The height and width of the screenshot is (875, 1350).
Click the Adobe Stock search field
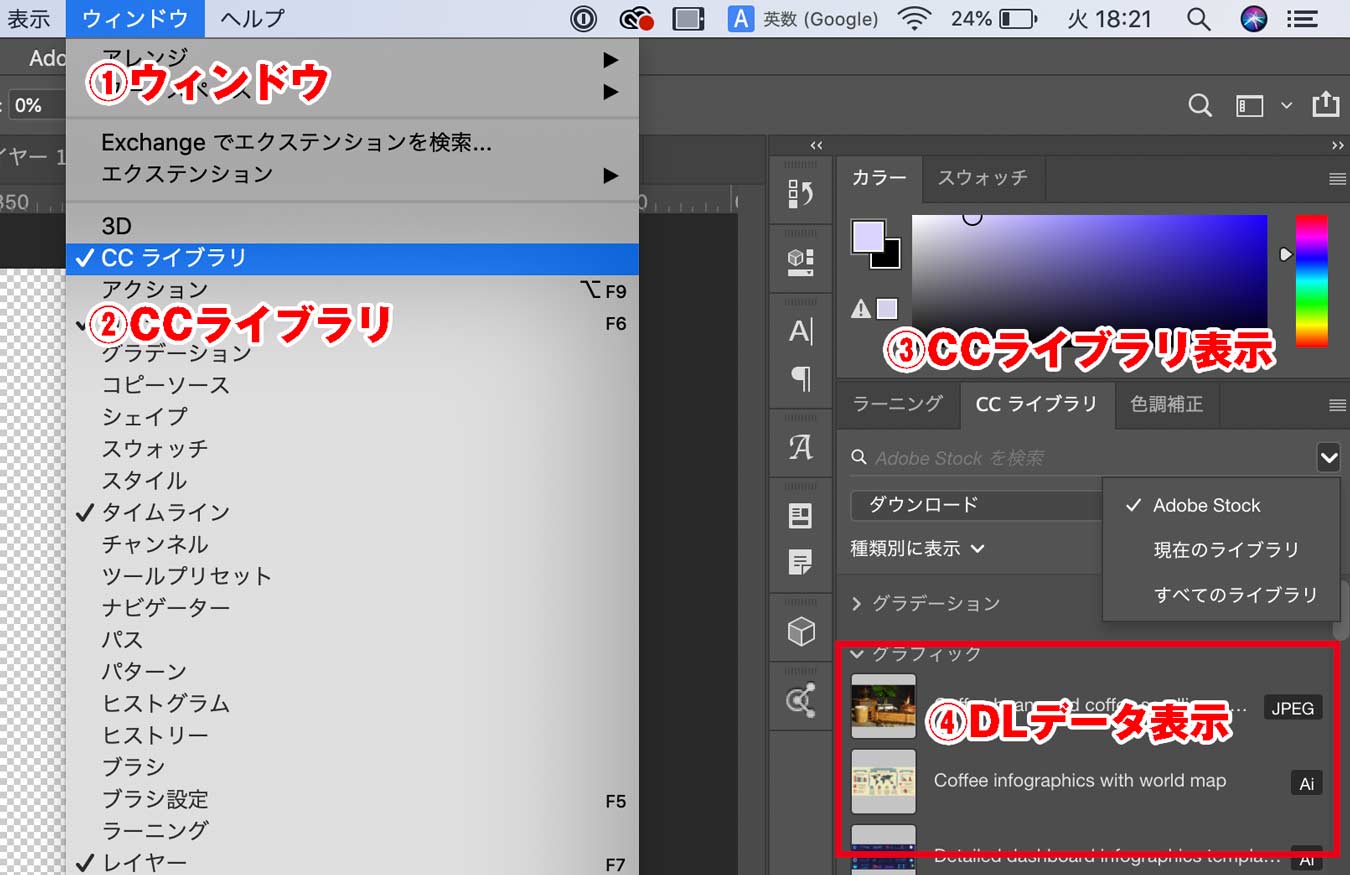(x=1080, y=458)
